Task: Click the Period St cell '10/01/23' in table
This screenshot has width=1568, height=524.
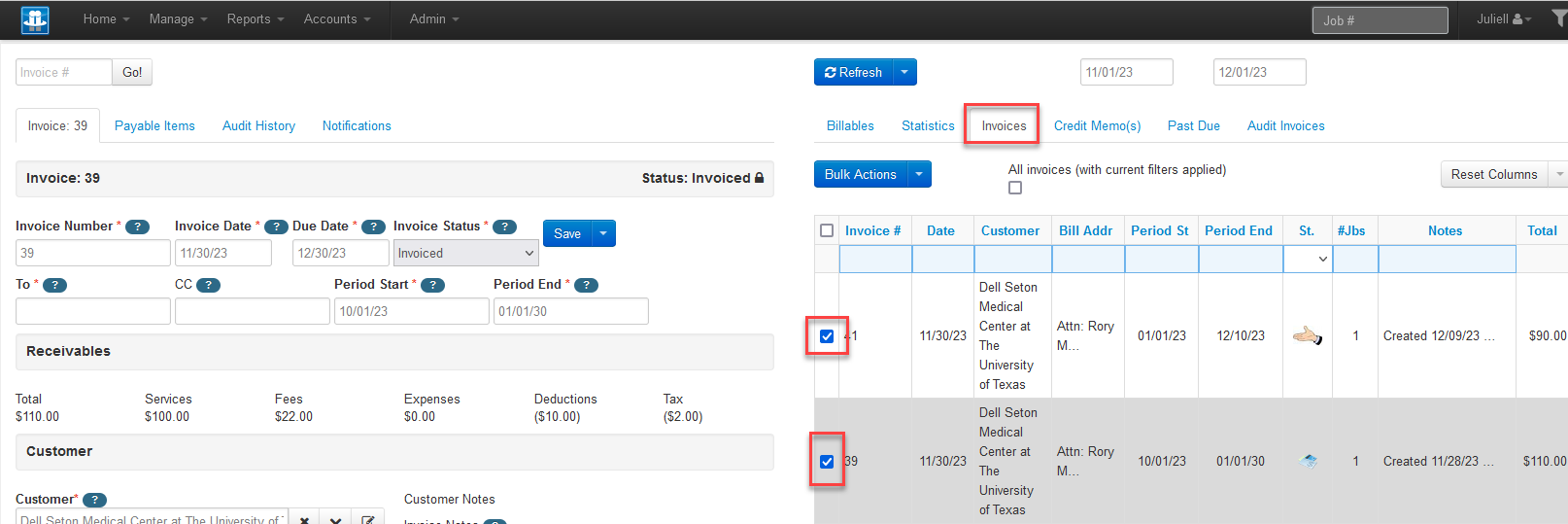Action: coord(1162,461)
